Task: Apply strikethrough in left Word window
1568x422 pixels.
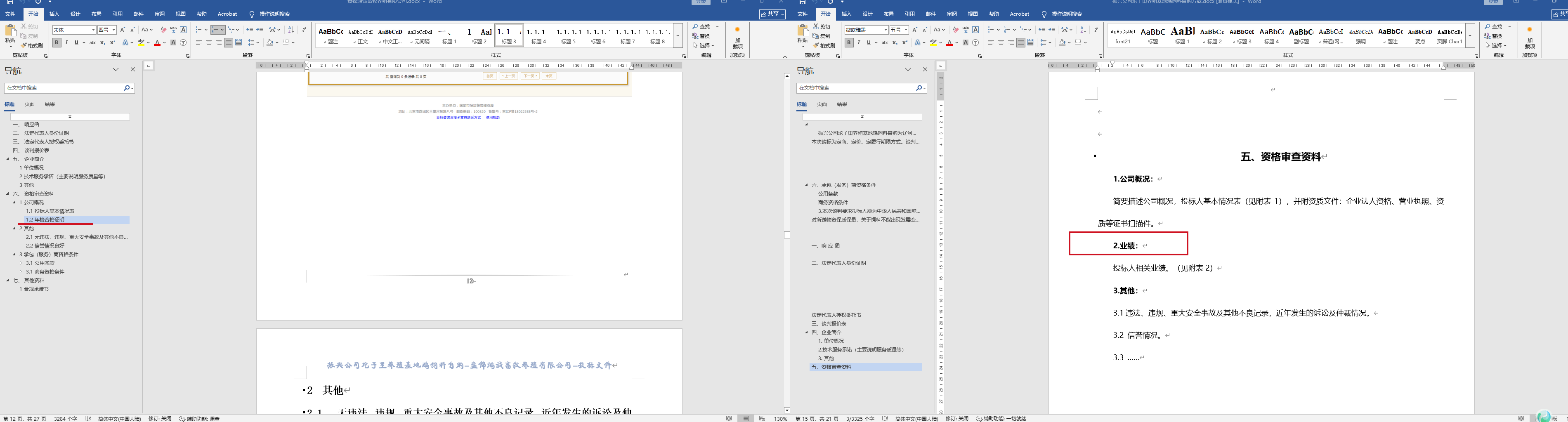Action: (x=92, y=42)
